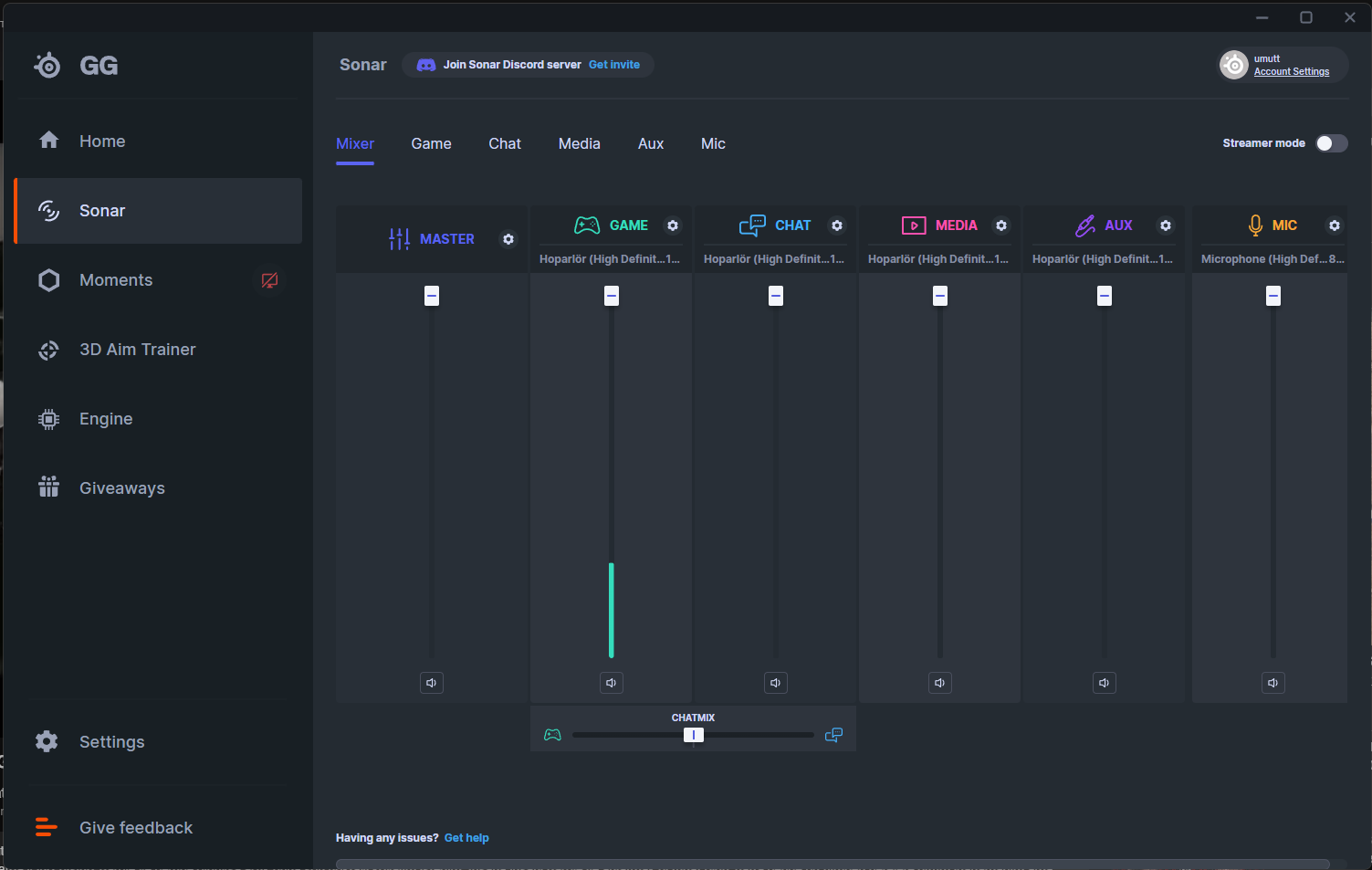This screenshot has height=870, width=1372.
Task: Click Give feedback in the sidebar
Action: 158,828
